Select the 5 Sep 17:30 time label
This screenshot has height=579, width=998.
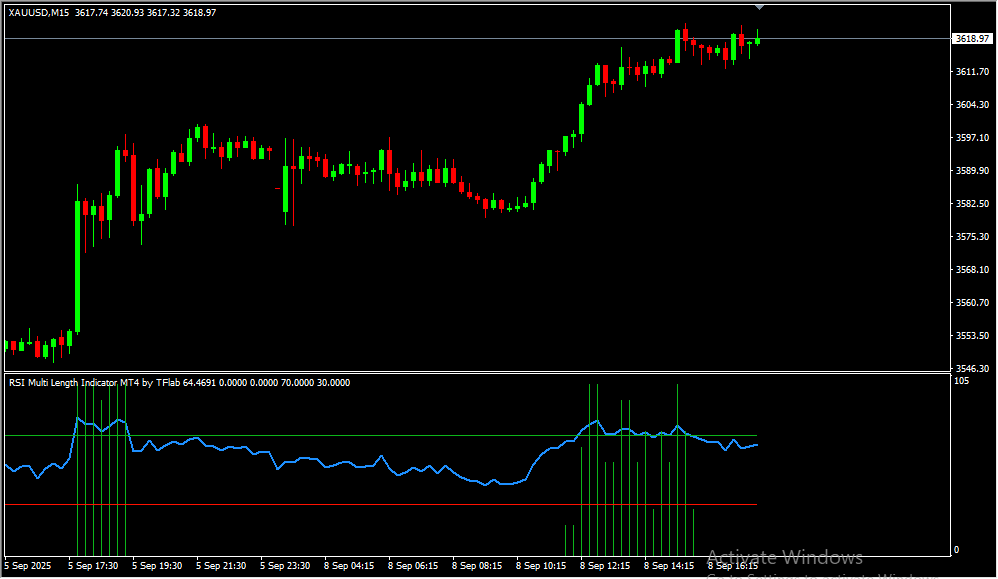[93, 566]
